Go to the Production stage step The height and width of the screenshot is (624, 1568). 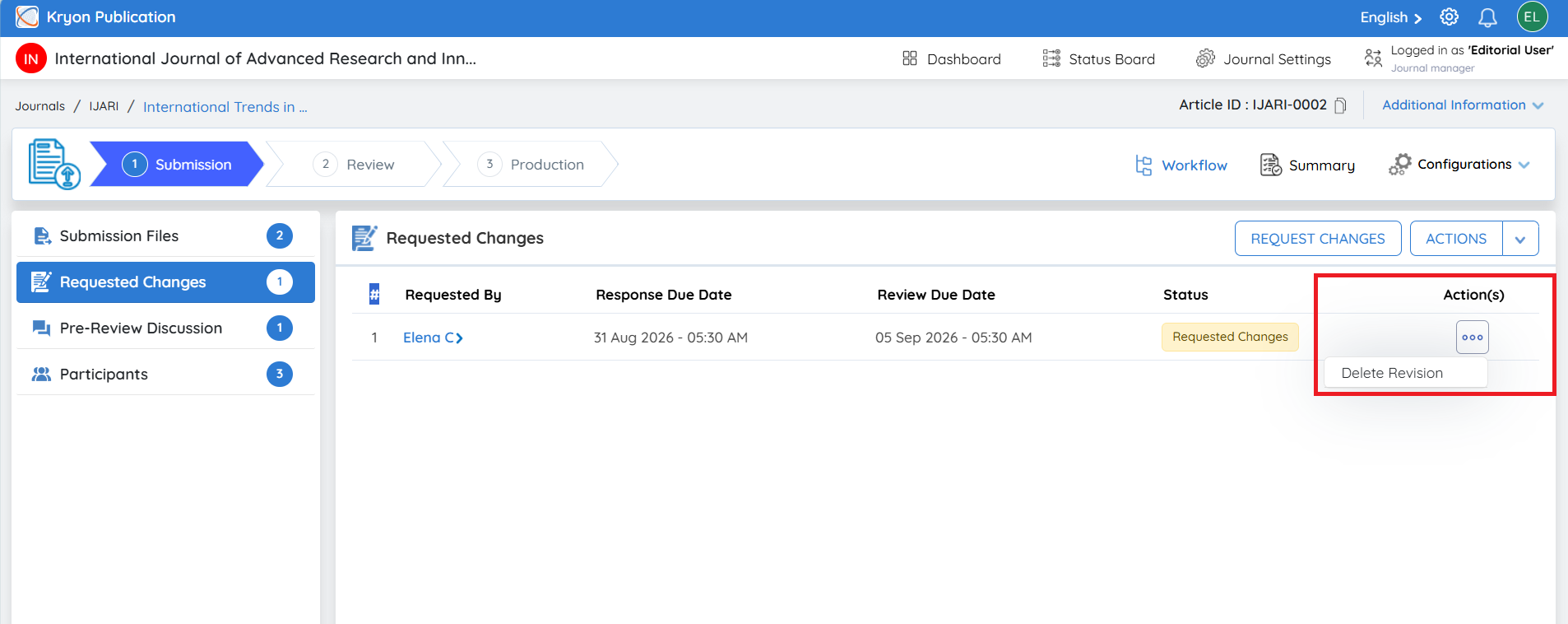coord(531,165)
